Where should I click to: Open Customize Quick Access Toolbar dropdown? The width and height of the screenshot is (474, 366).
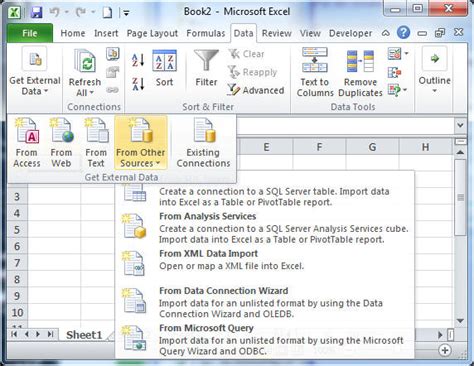pos(126,13)
